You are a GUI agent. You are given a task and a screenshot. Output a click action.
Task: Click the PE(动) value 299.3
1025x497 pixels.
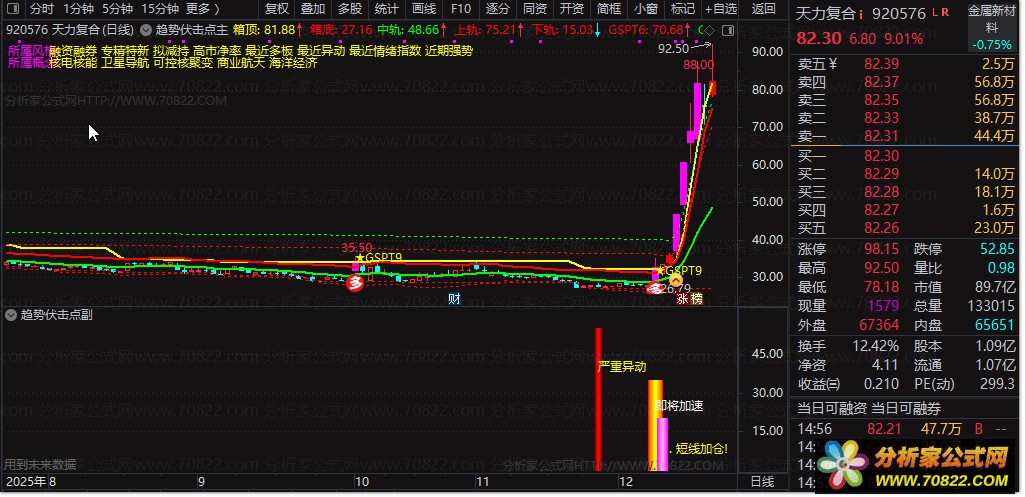997,384
